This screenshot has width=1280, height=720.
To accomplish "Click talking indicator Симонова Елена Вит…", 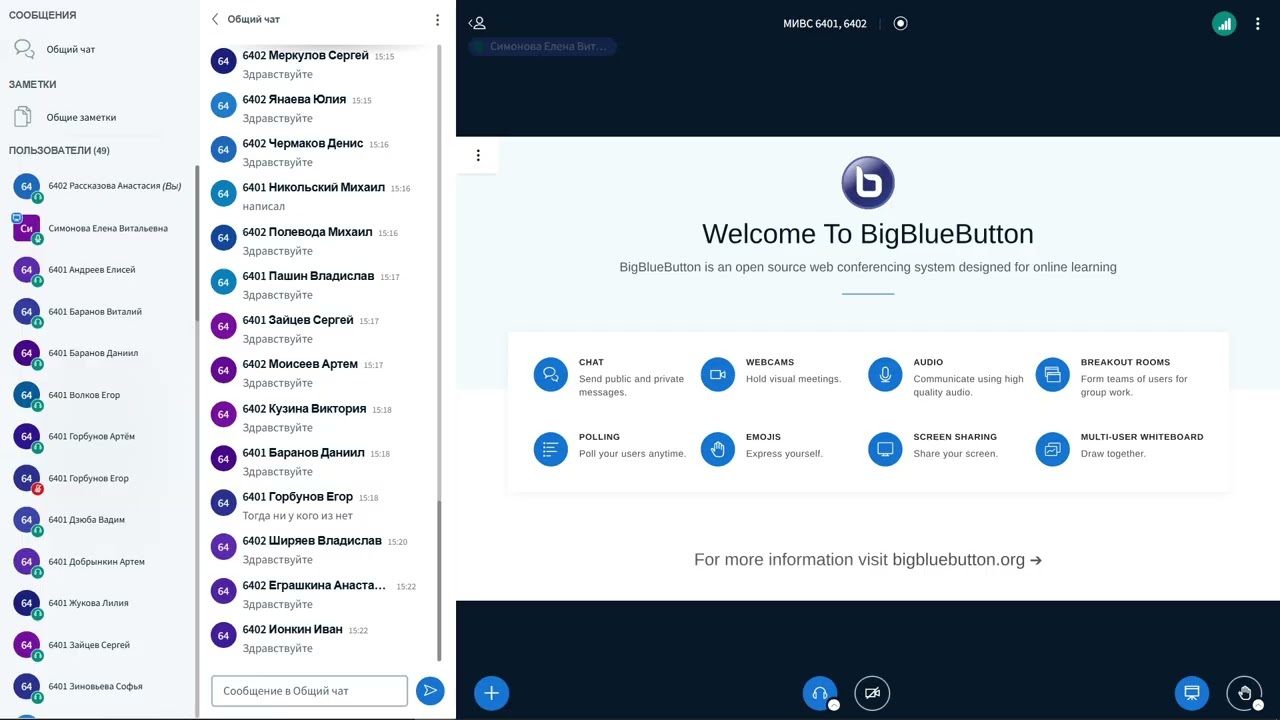I will (x=543, y=46).
